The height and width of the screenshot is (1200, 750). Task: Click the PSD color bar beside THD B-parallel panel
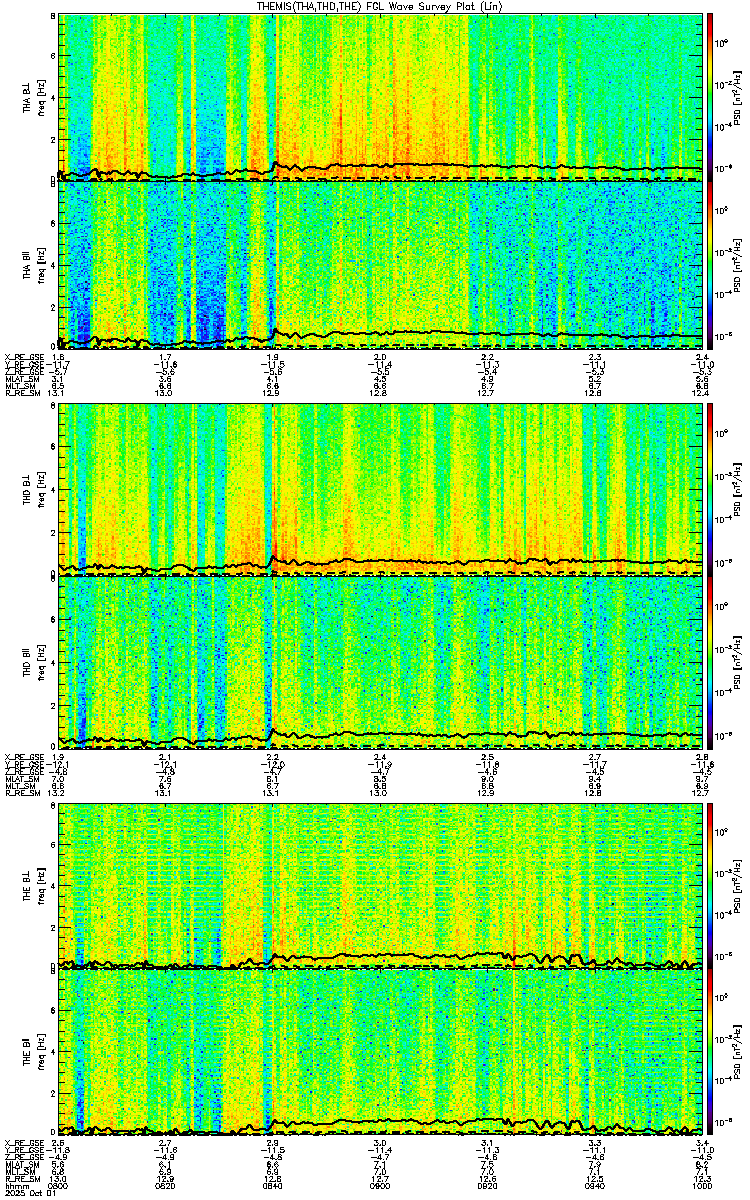(x=711, y=662)
